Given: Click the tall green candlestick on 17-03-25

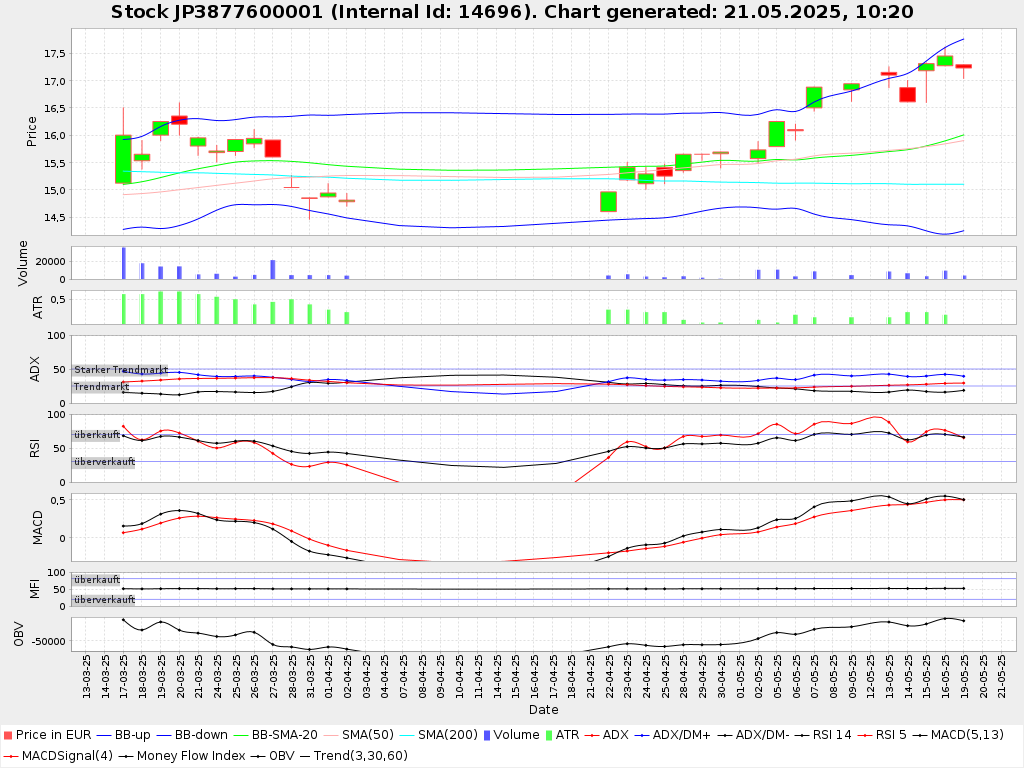Looking at the screenshot, I should 123,159.
